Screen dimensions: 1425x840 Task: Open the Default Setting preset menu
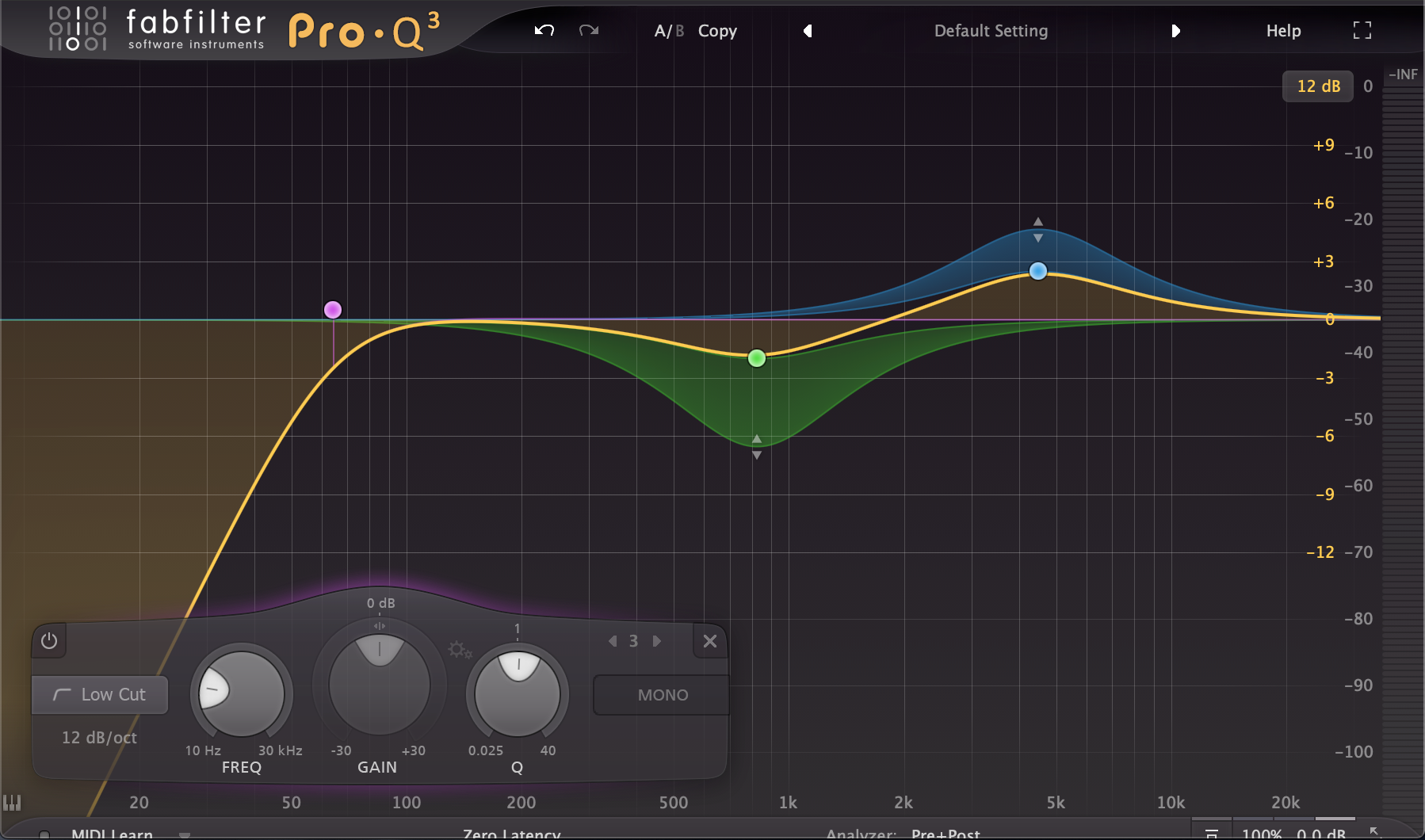991,31
